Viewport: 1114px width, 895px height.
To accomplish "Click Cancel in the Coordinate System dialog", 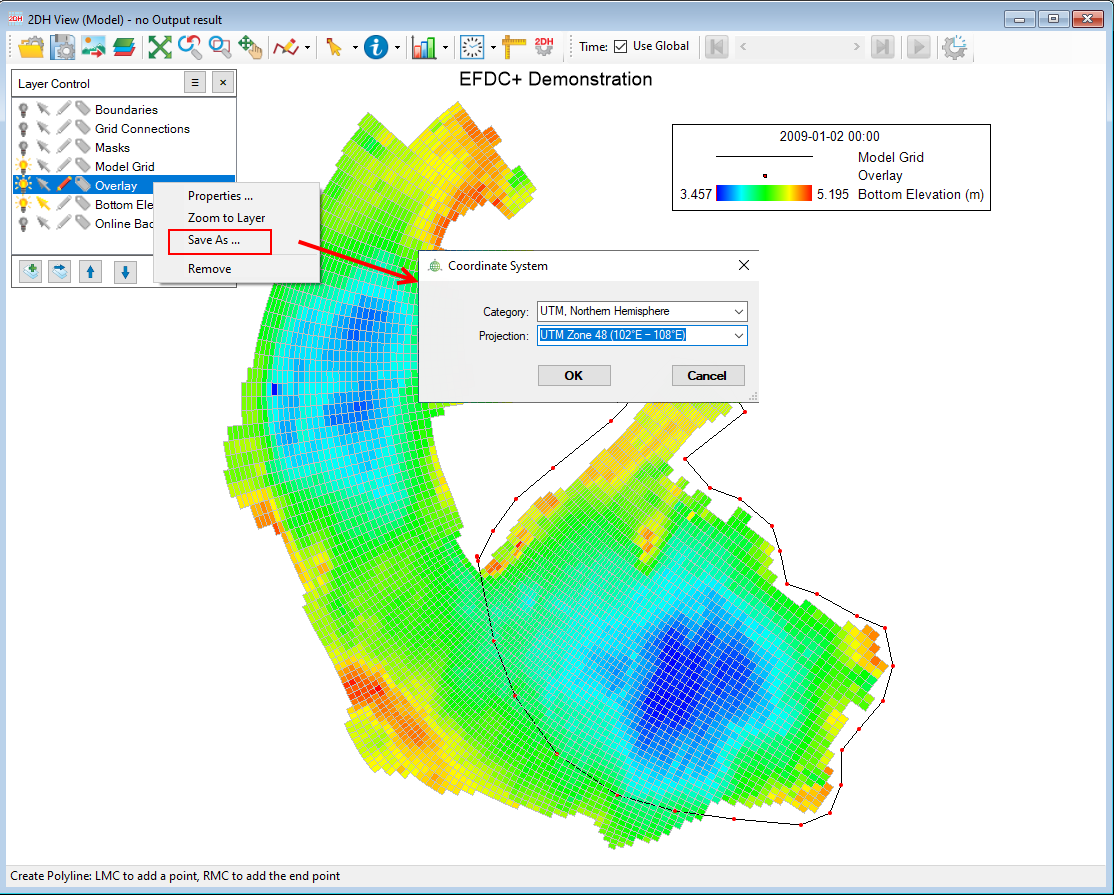I will tap(708, 375).
